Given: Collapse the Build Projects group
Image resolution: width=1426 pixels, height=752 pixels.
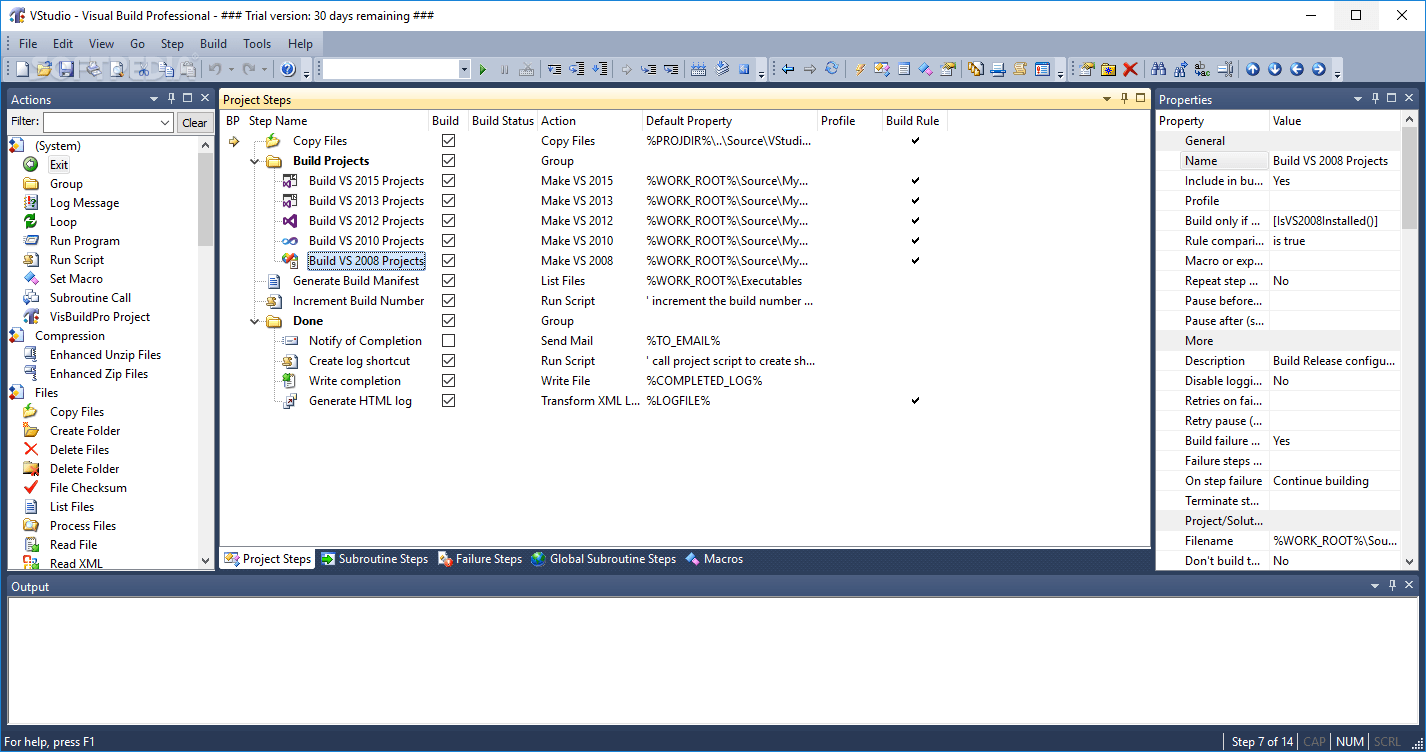Looking at the screenshot, I should (255, 161).
